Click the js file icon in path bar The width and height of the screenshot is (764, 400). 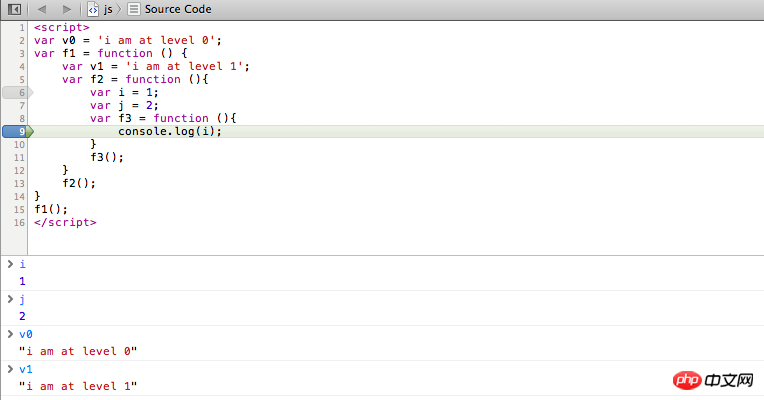click(93, 9)
